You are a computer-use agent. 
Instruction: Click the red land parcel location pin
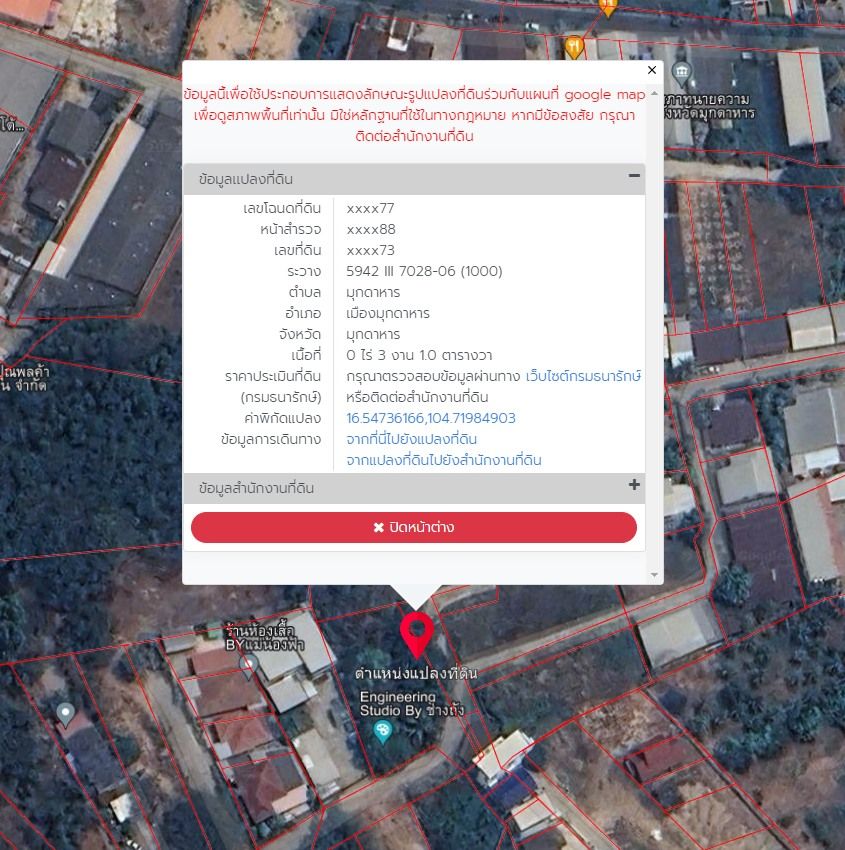[x=417, y=635]
